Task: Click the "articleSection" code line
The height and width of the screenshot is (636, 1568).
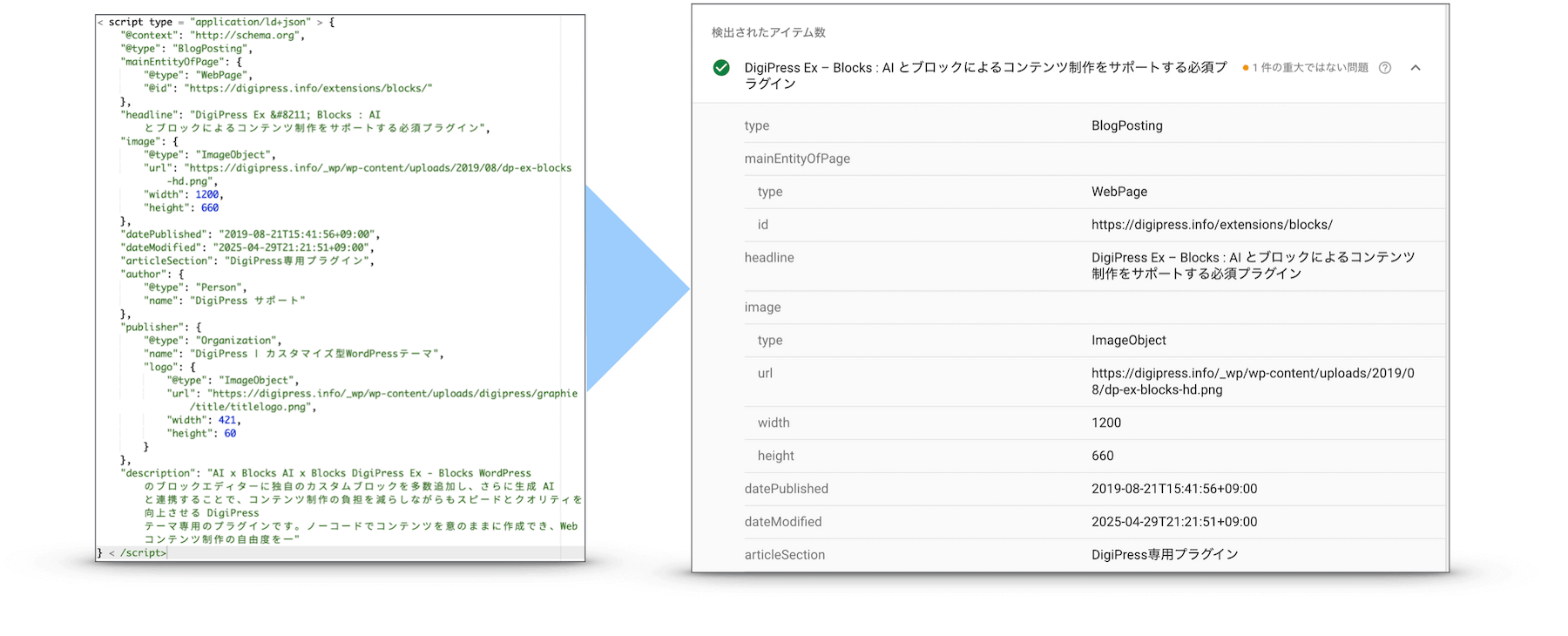Action: pyautogui.click(x=247, y=261)
